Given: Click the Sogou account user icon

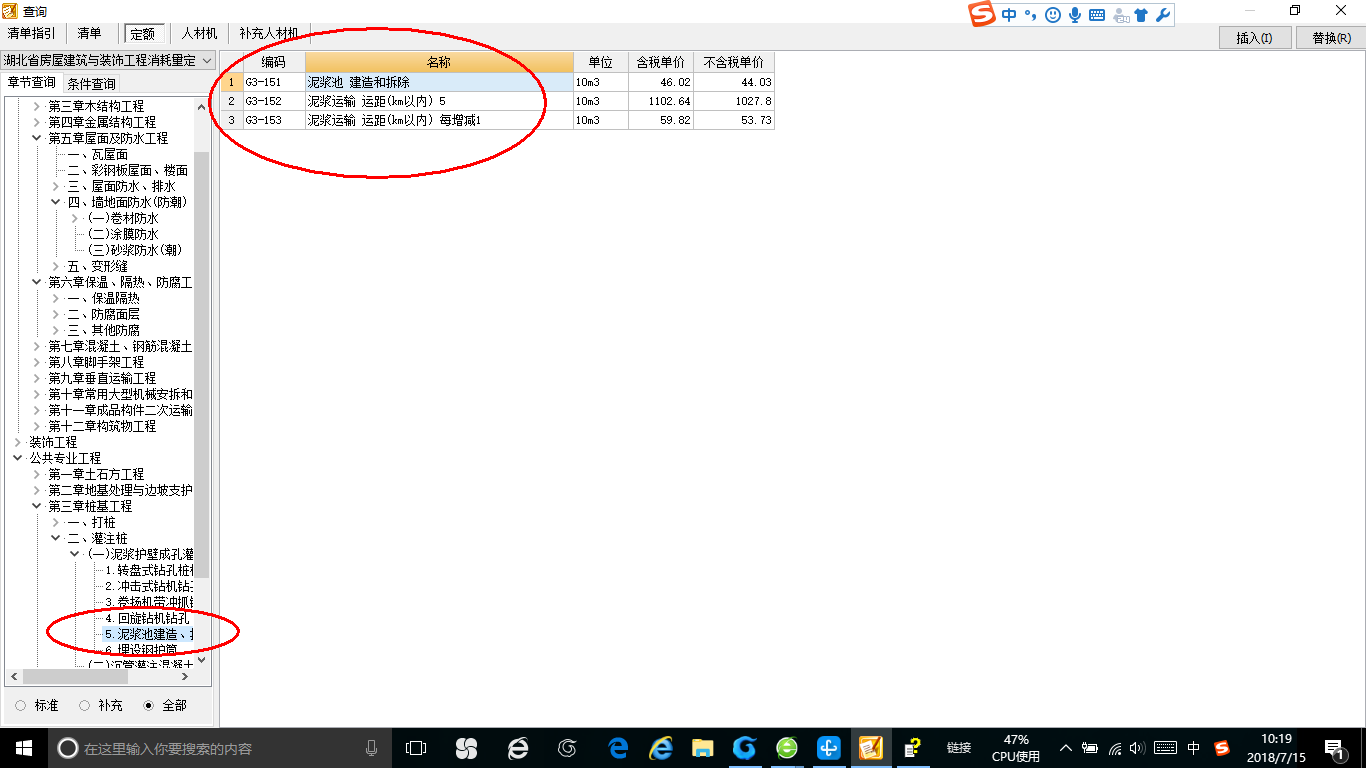Looking at the screenshot, I should click(1120, 15).
